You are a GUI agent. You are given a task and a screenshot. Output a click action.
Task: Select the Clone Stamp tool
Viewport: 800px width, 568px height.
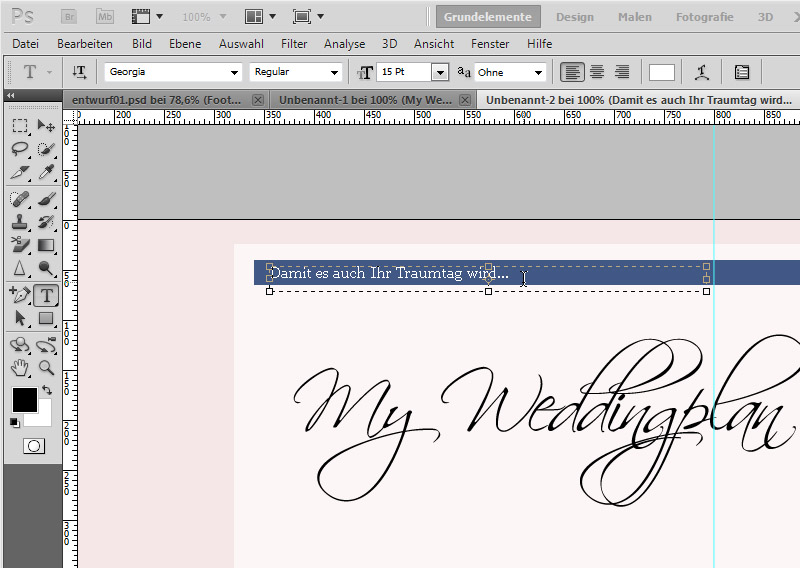pos(20,222)
